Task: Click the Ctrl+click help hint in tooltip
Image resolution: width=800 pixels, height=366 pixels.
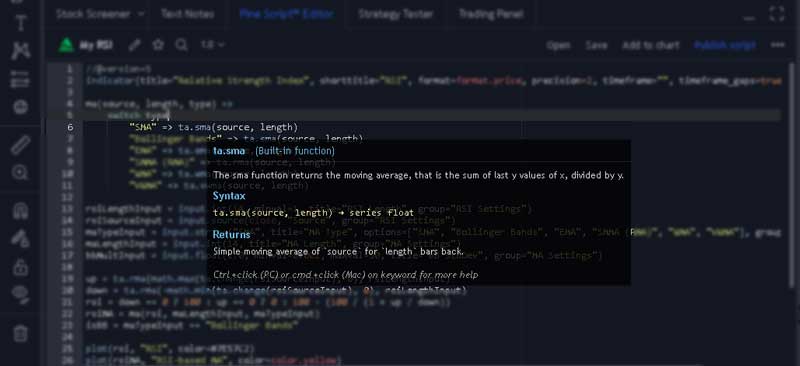Action: click(x=345, y=275)
